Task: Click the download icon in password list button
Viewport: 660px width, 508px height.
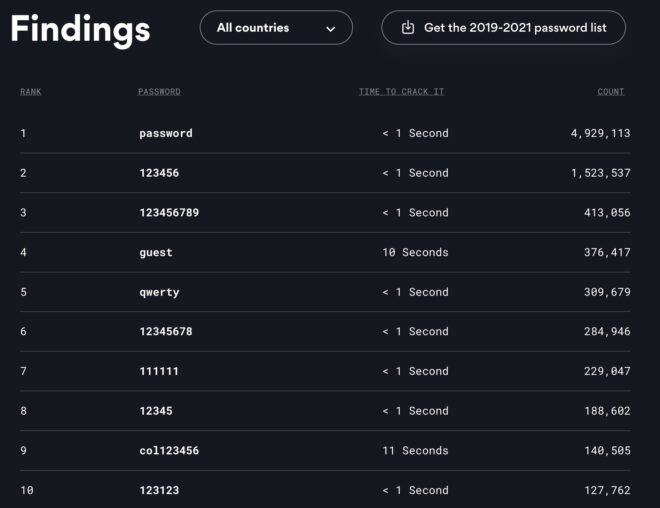Action: [x=408, y=28]
